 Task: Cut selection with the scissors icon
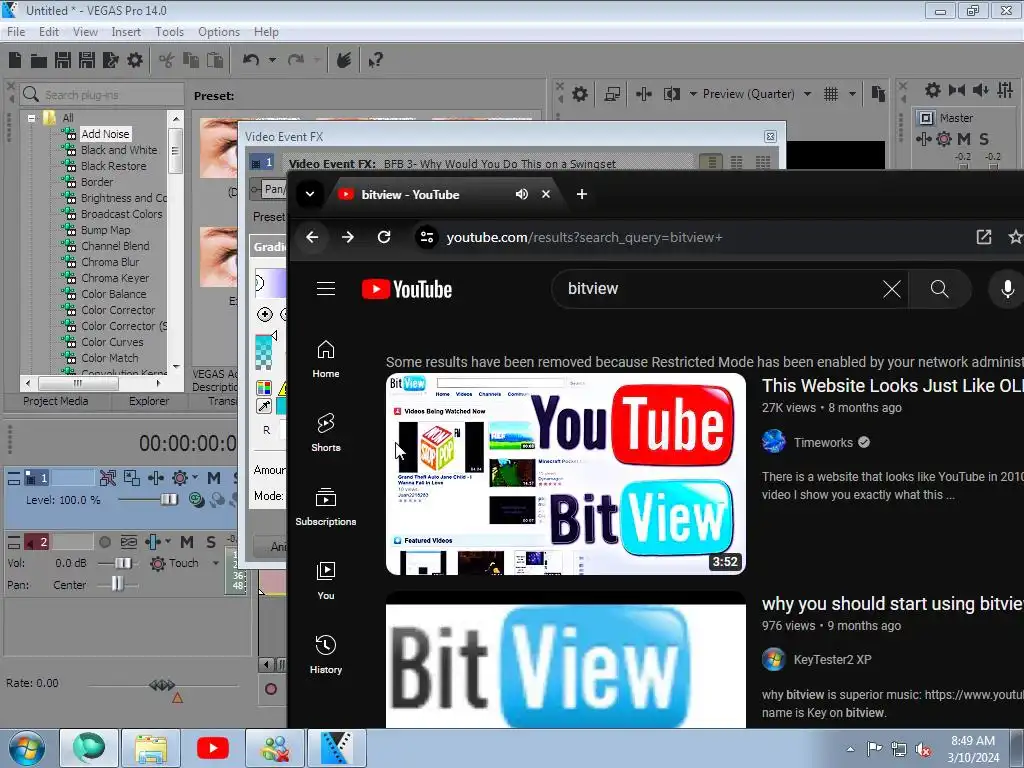[167, 61]
